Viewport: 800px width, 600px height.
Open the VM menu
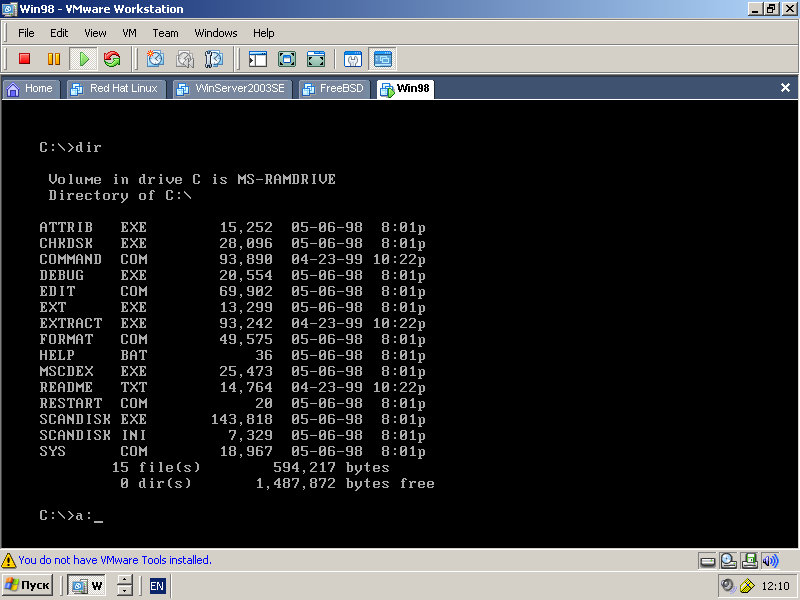[130, 33]
